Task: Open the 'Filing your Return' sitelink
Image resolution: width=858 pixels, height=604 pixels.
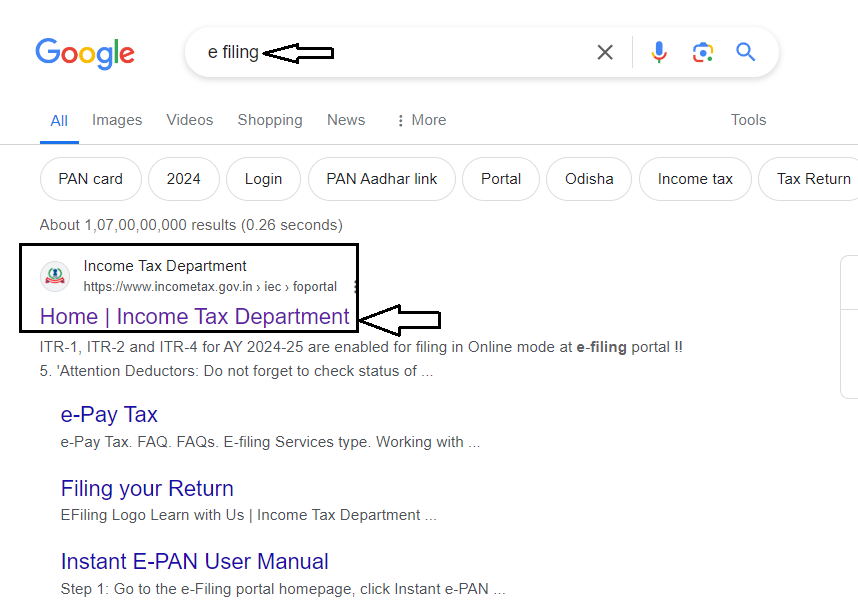Action: pyautogui.click(x=147, y=489)
